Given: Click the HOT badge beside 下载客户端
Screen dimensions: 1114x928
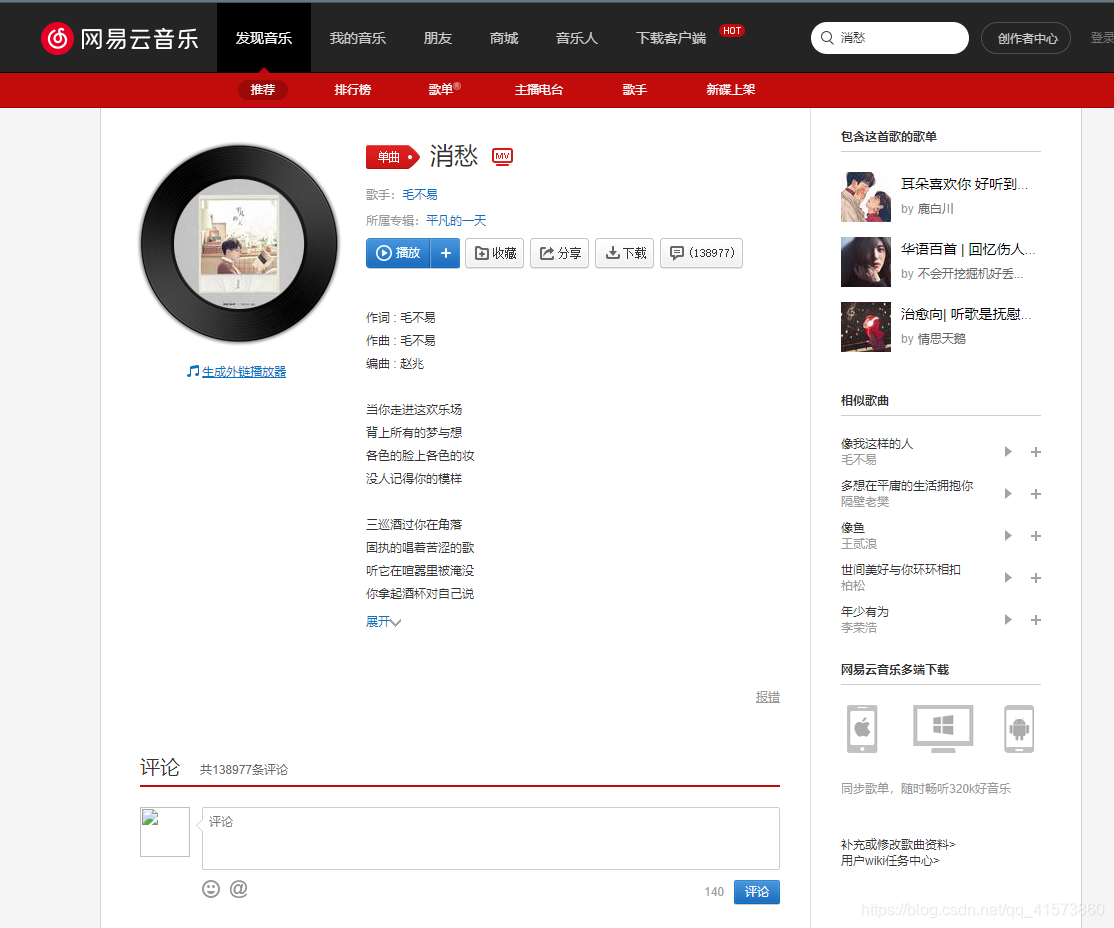Looking at the screenshot, I should [x=732, y=31].
